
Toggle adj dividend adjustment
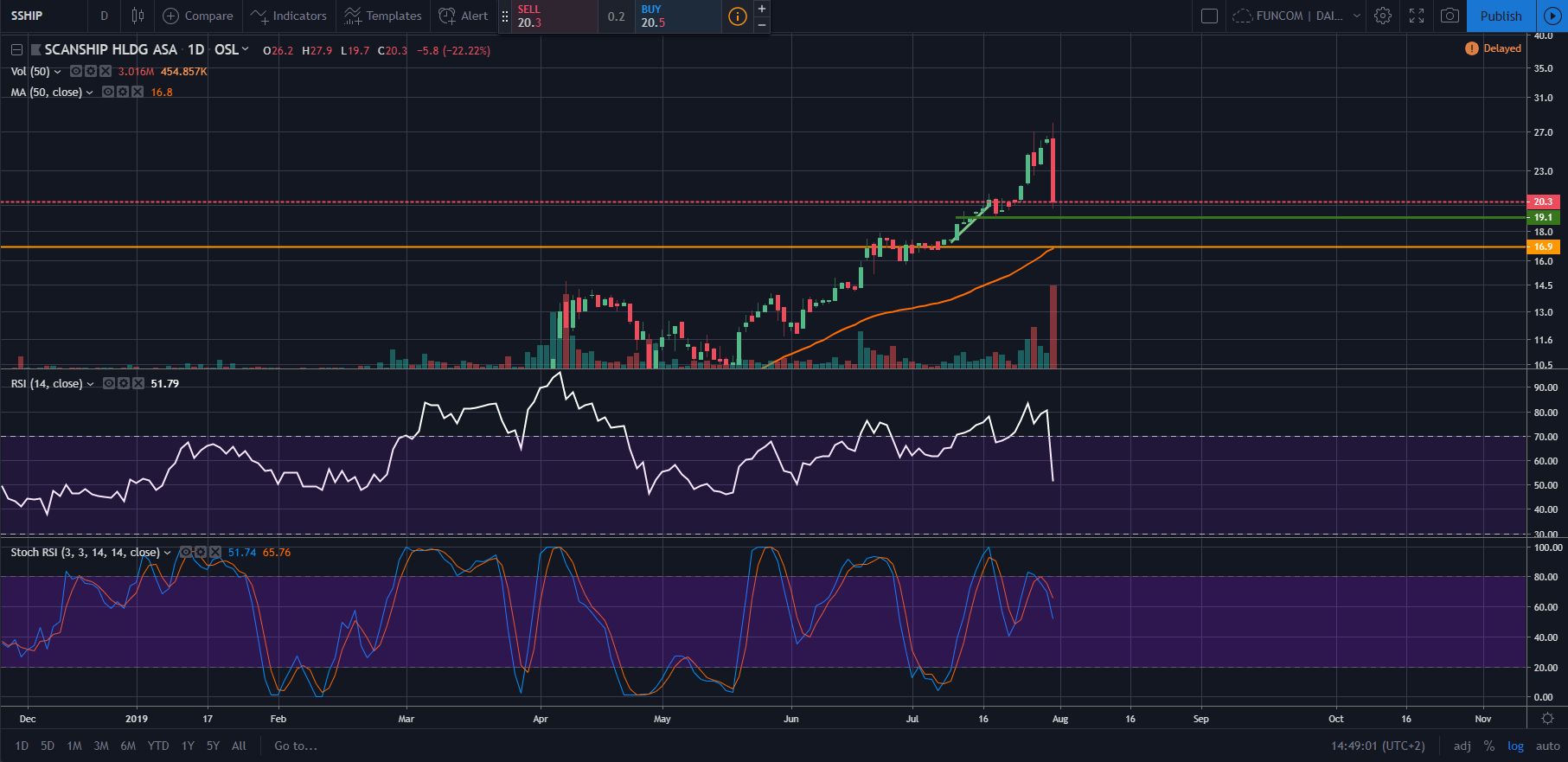(x=1462, y=746)
